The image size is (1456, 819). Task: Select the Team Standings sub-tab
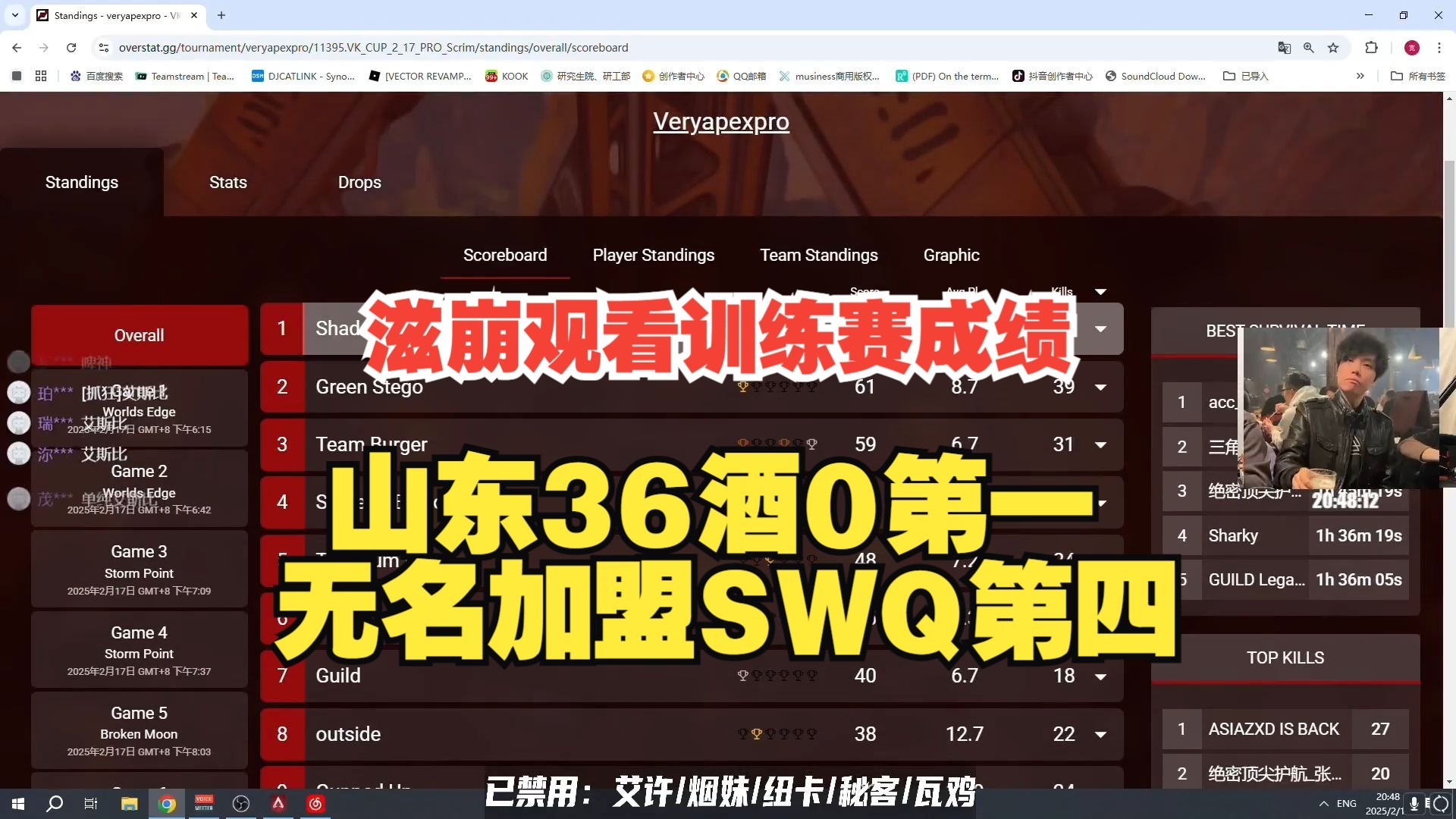pos(819,255)
